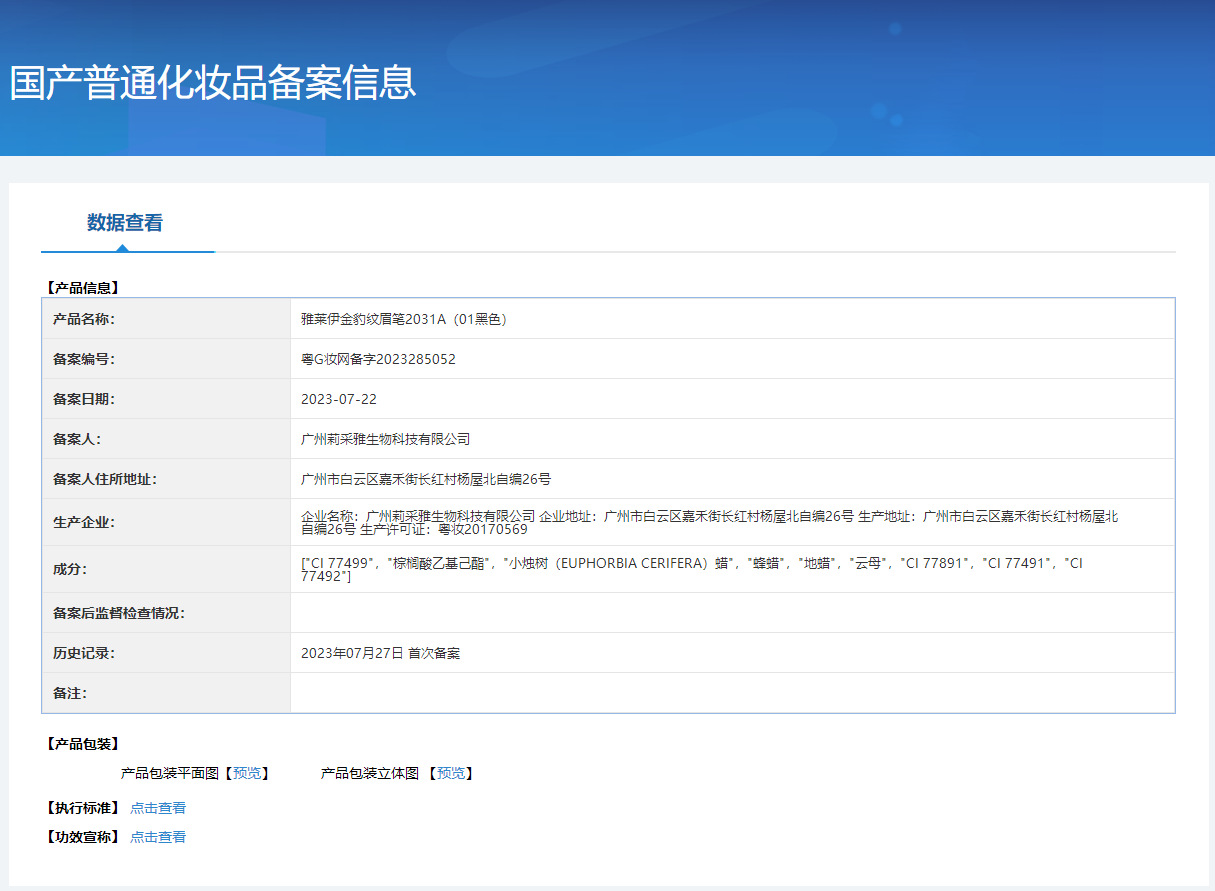
Task: Click the 【产品信息】 section heading
Action: pyautogui.click(x=82, y=288)
